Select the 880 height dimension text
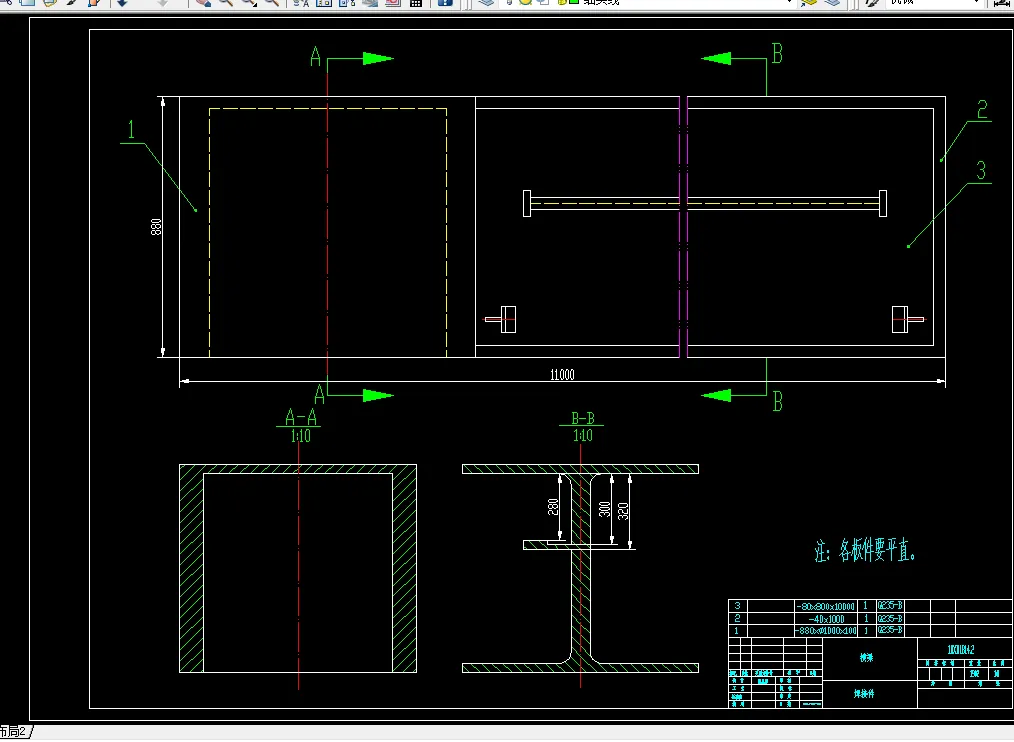This screenshot has height=742, width=1014. (156, 227)
